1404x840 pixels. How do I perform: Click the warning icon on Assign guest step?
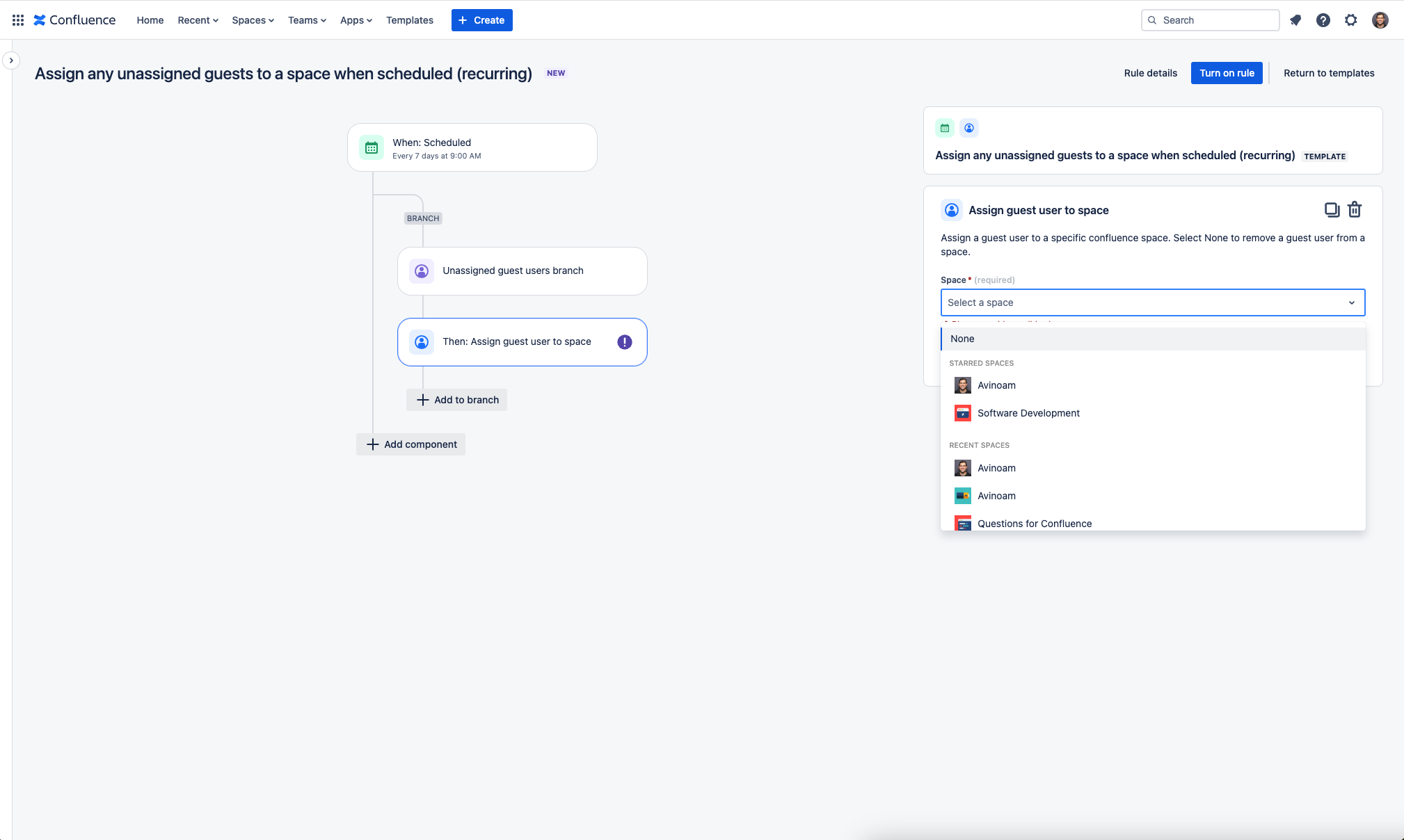pos(625,342)
